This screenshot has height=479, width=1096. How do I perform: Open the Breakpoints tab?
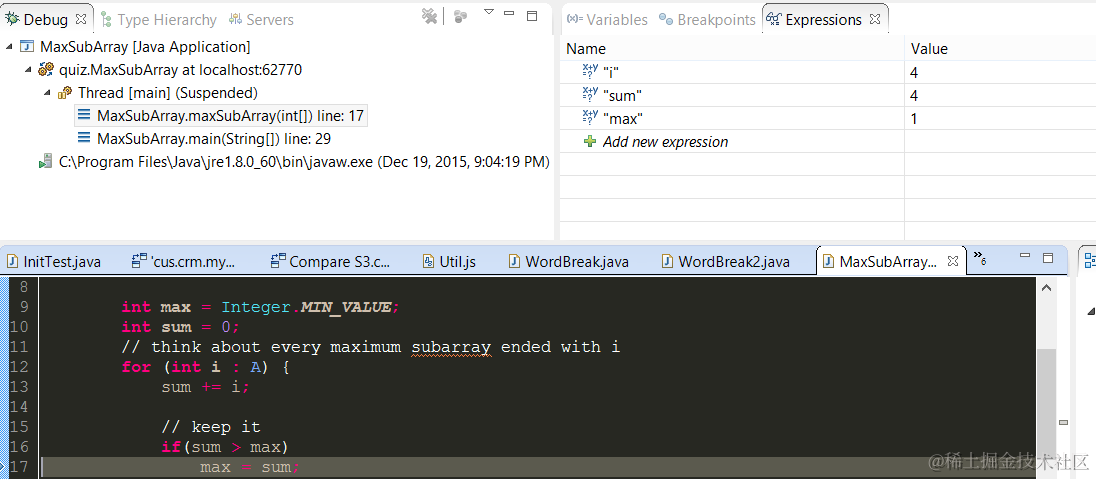coord(707,20)
